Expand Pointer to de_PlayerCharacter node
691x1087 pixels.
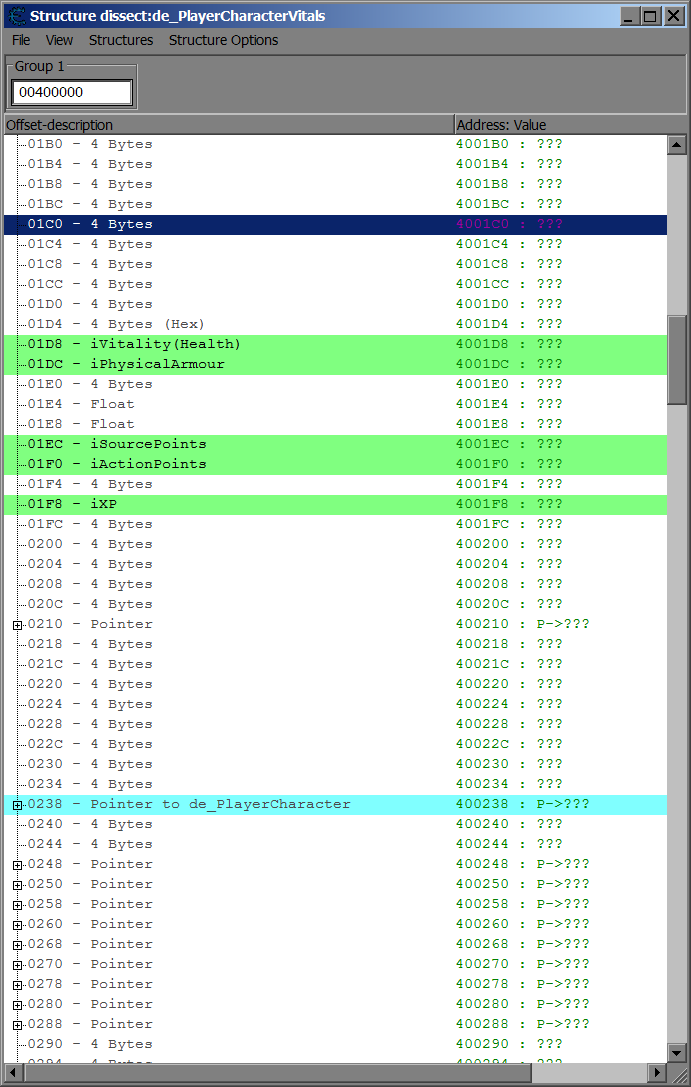pyautogui.click(x=18, y=805)
